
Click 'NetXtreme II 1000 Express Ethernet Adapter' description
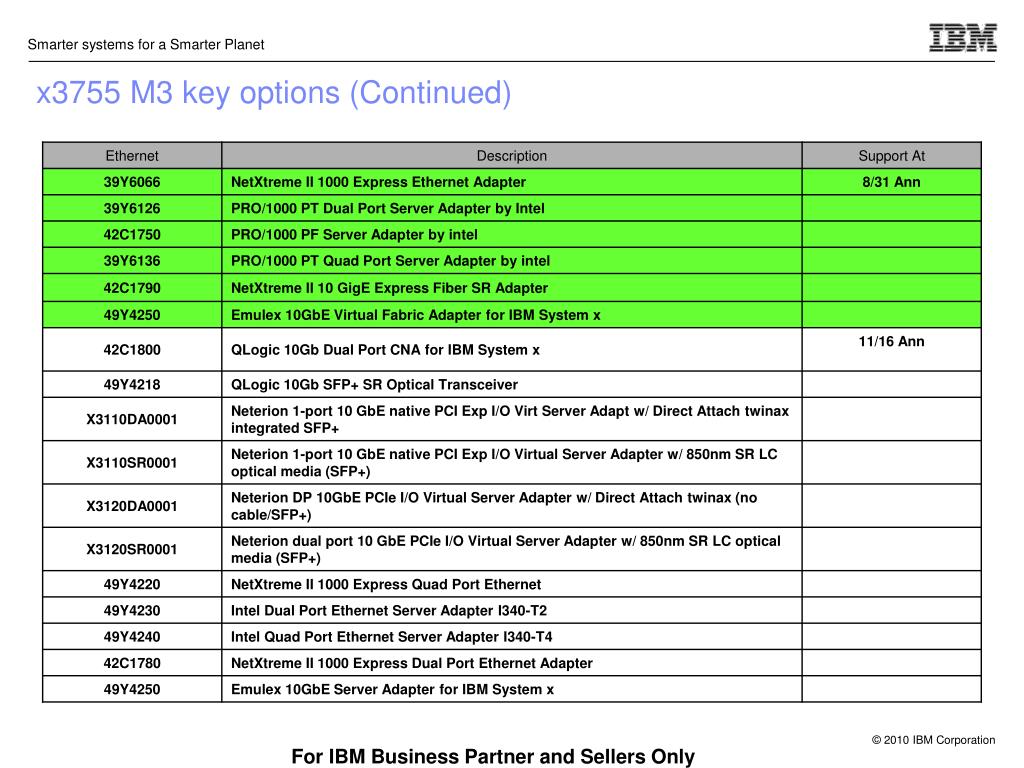point(378,182)
